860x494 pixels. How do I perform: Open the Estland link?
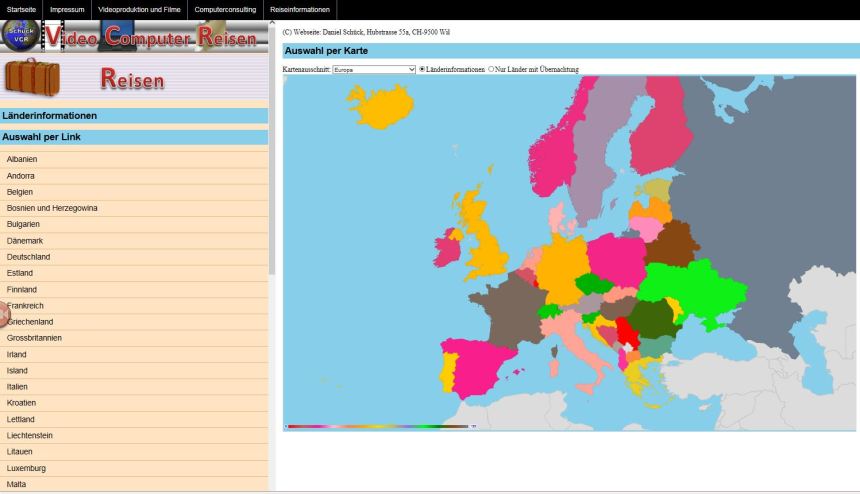pos(20,273)
